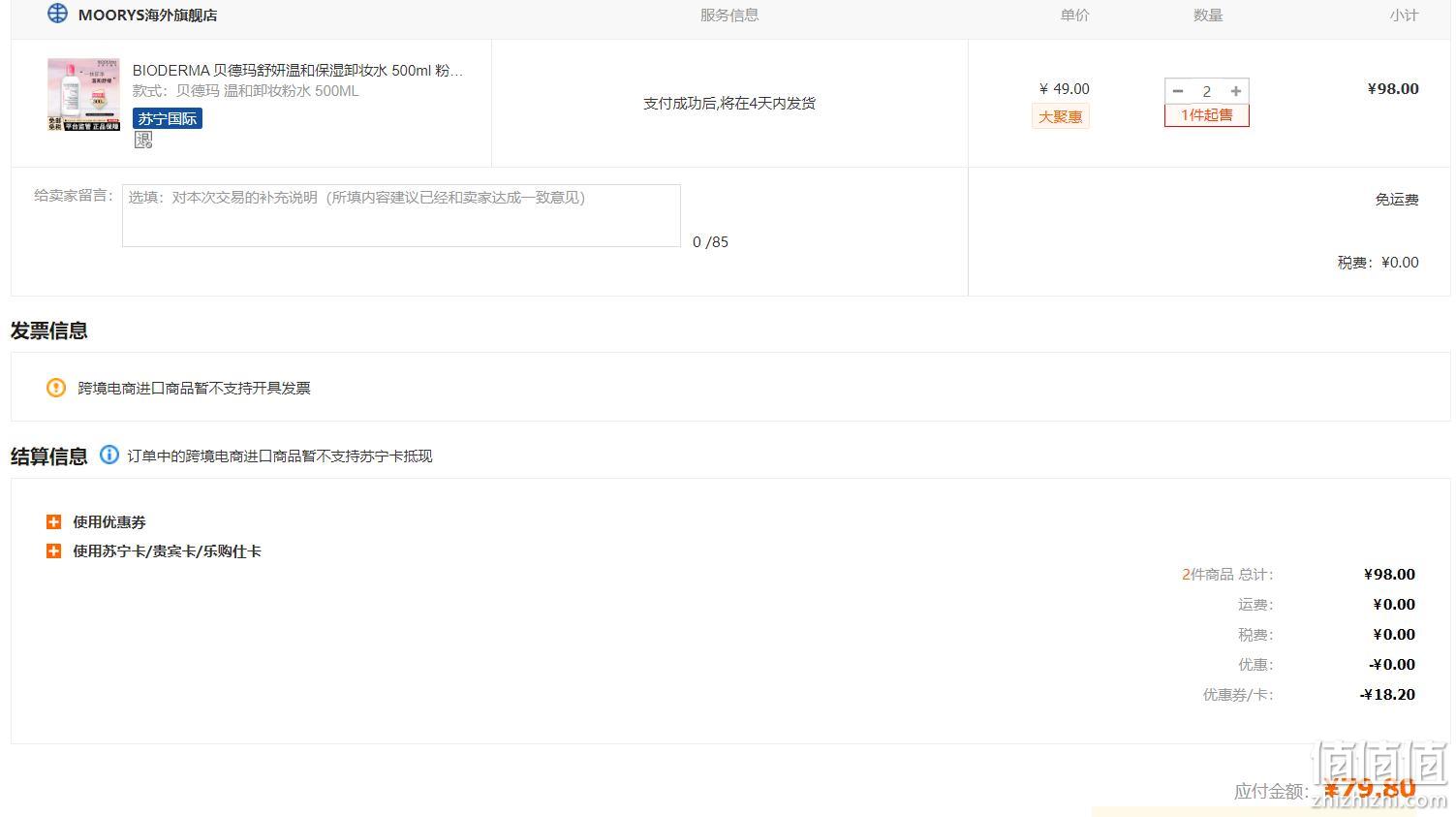Expand 使用苏宁卡/贵宾卡/乐购仕卡 section

54,550
